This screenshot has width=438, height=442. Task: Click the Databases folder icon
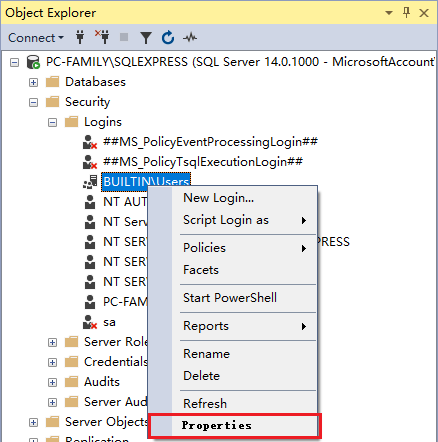click(52, 82)
